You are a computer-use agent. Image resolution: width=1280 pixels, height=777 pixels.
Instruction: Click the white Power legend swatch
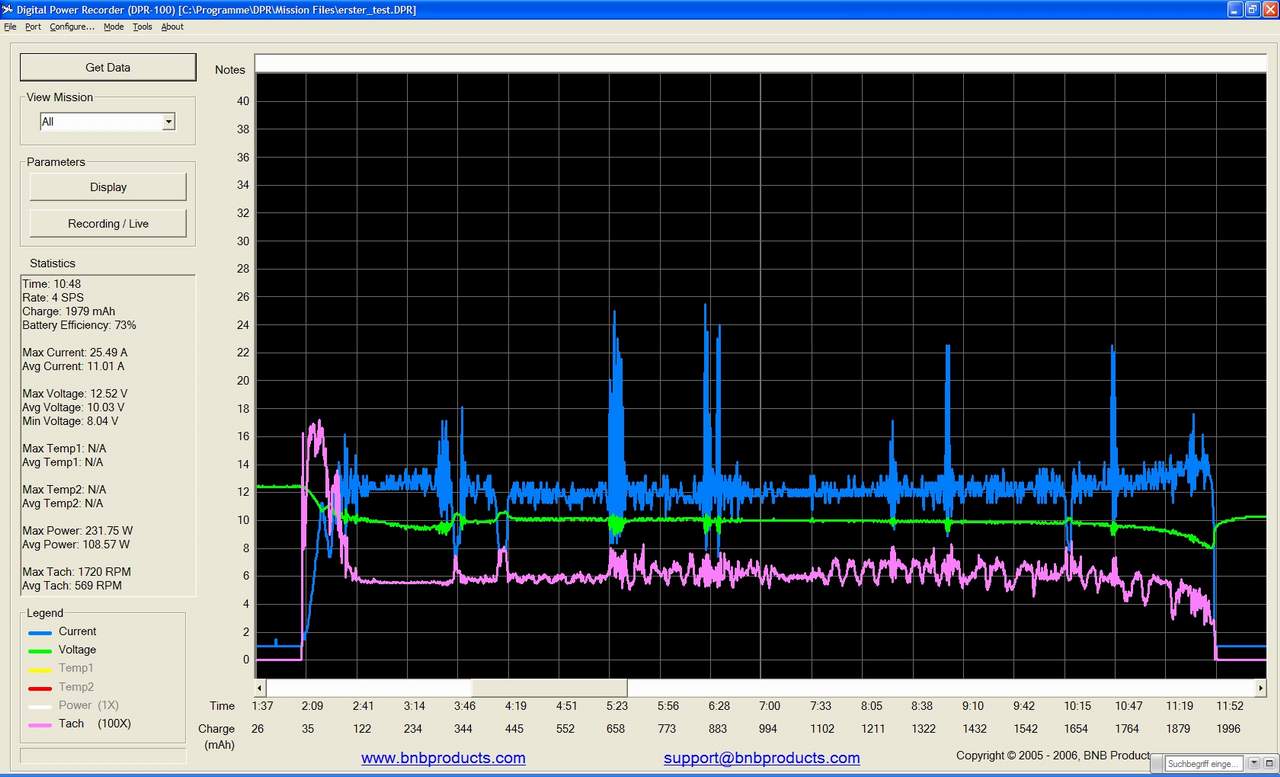pos(40,705)
